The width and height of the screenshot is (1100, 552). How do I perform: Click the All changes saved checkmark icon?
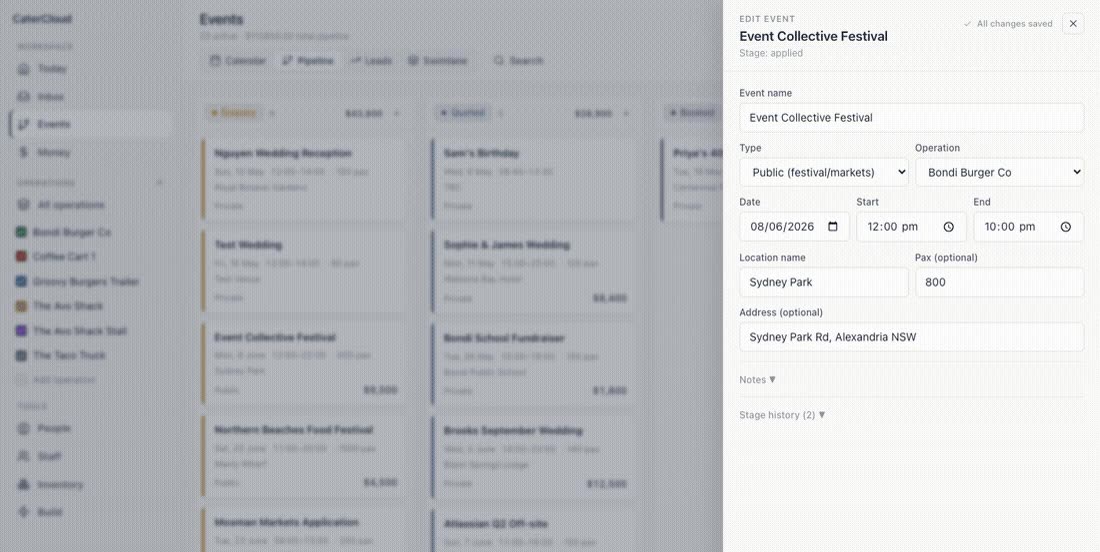coord(968,24)
